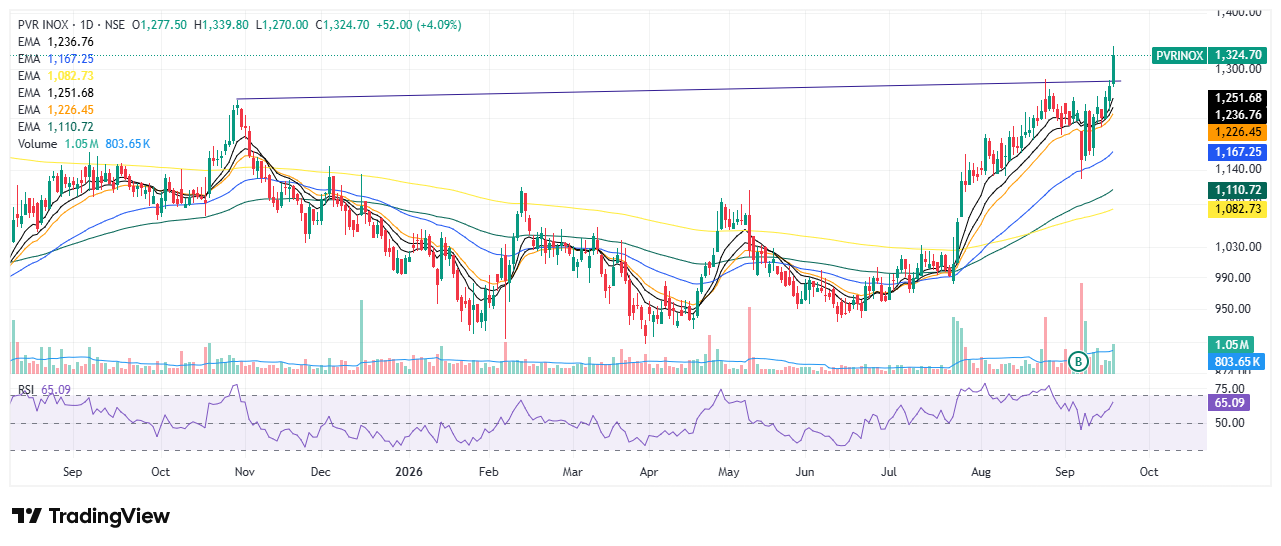Image resolution: width=1281 pixels, height=546 pixels.
Task: Click the Jun label on time axis
Action: point(806,470)
